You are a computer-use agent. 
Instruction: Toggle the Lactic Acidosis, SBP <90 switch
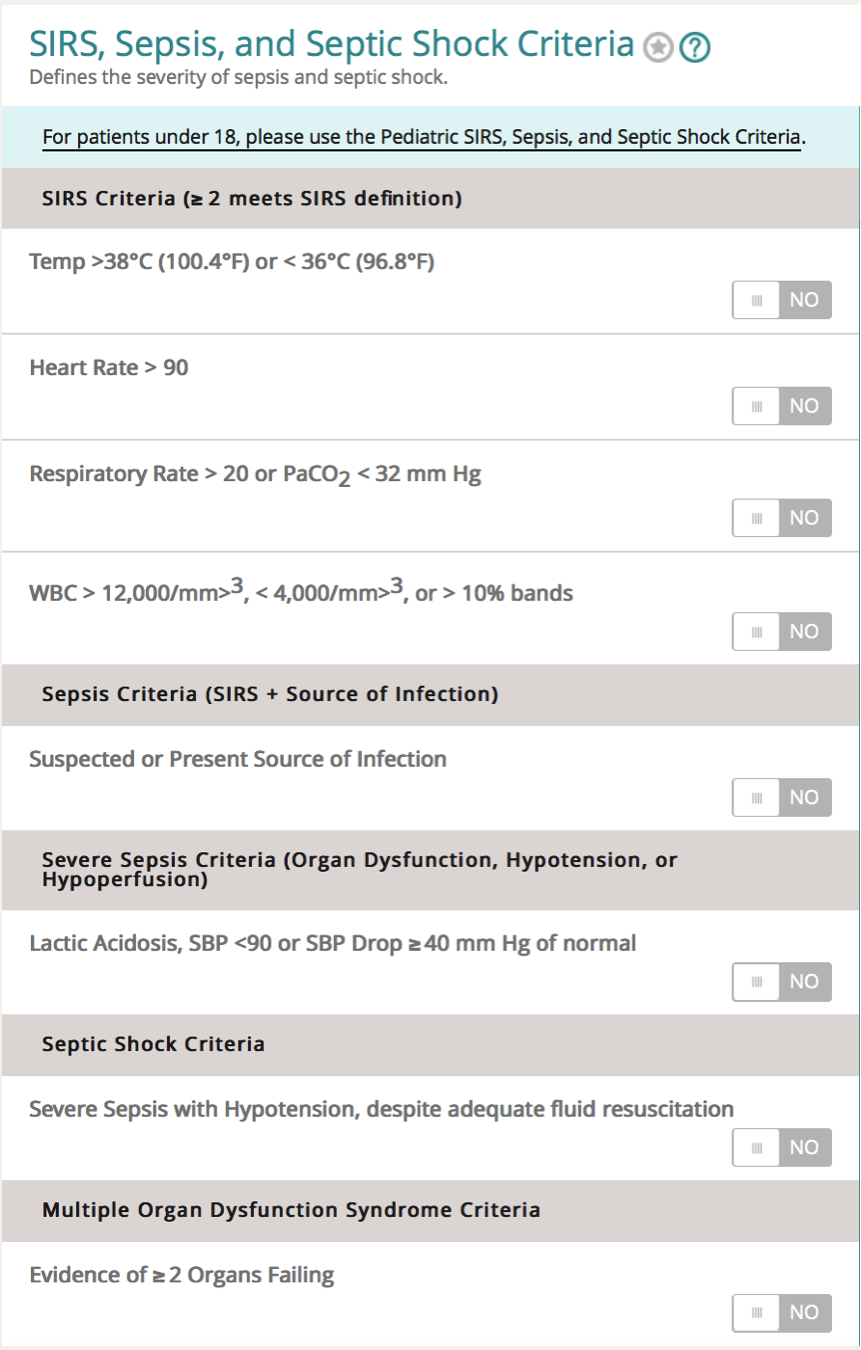[782, 981]
